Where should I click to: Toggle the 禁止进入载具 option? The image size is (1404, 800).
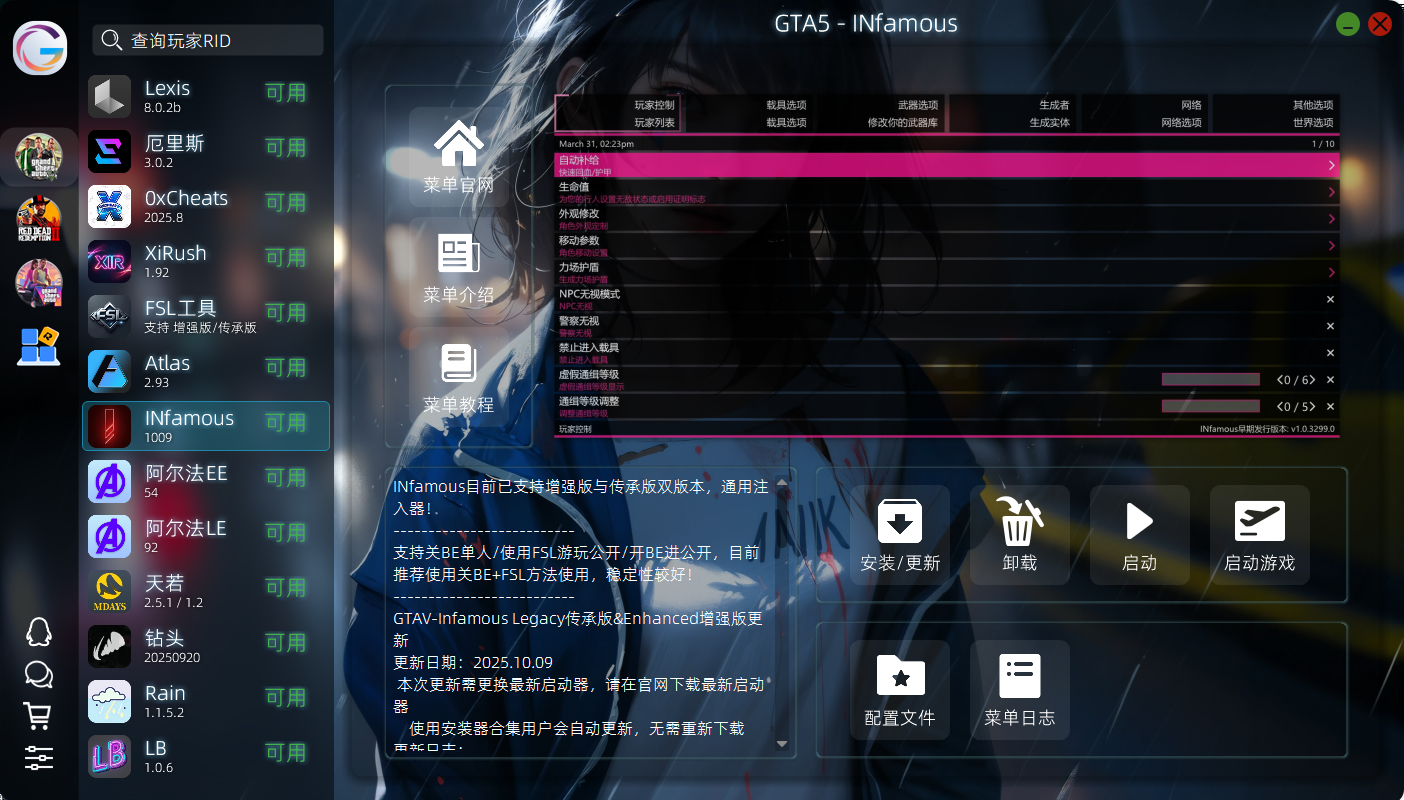[x=1330, y=353]
